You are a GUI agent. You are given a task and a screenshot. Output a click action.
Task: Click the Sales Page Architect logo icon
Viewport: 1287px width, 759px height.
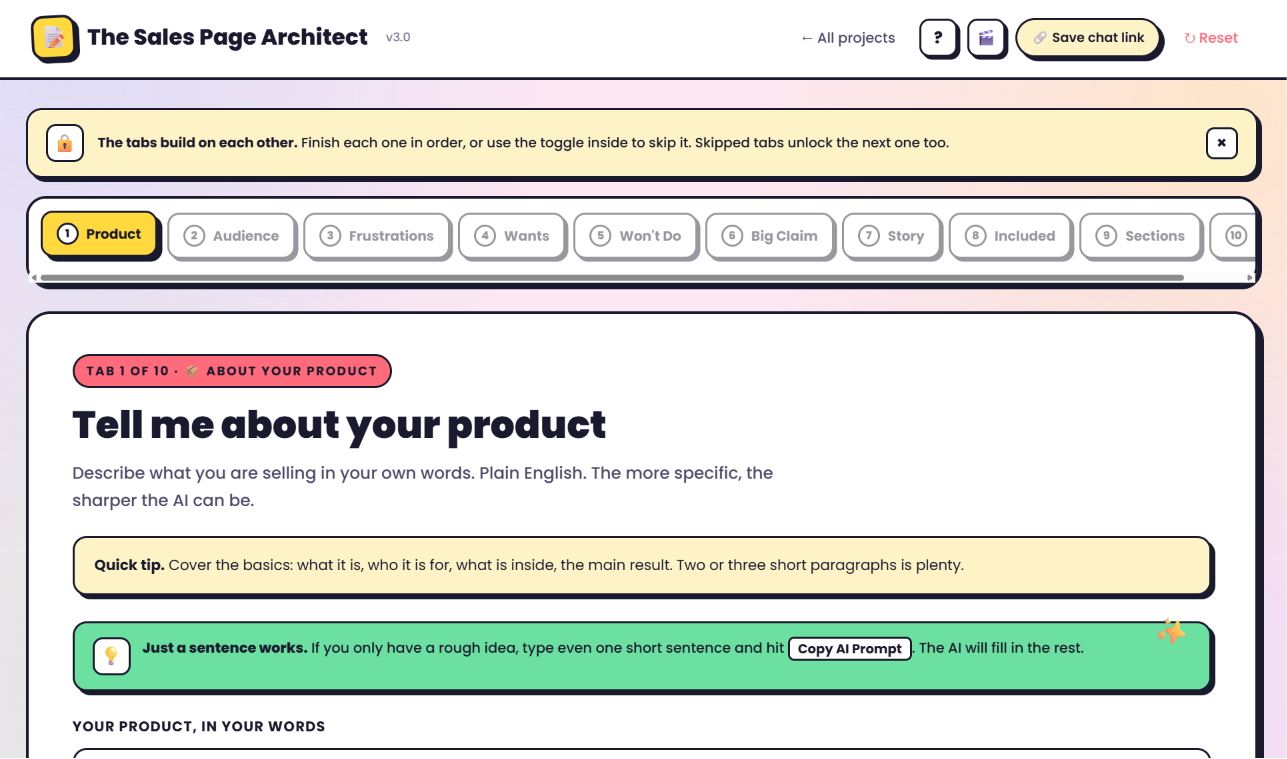click(54, 38)
